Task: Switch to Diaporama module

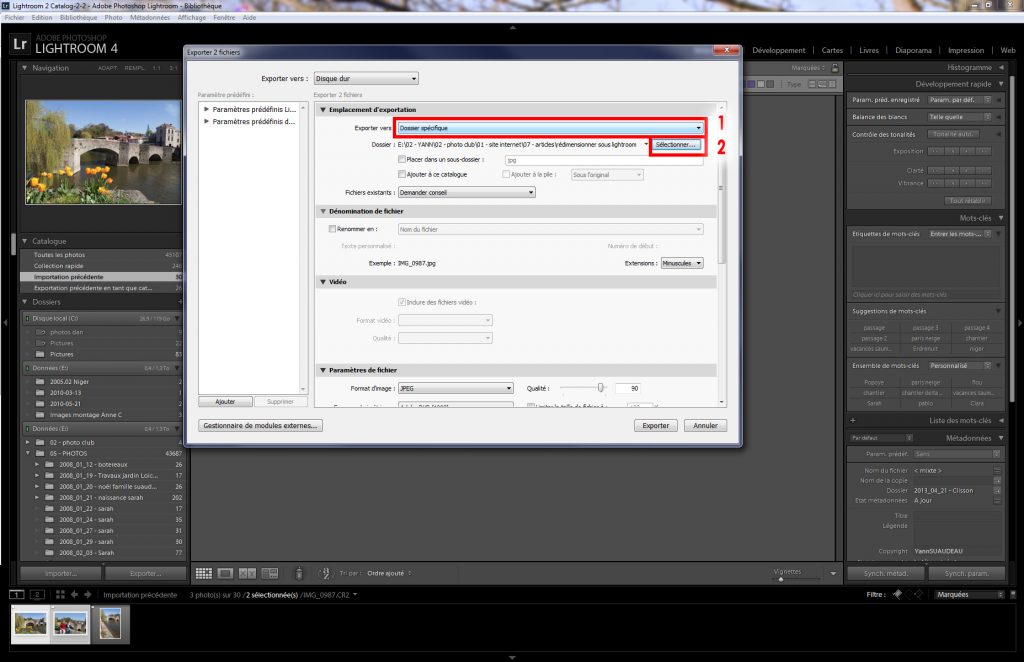Action: click(x=913, y=50)
